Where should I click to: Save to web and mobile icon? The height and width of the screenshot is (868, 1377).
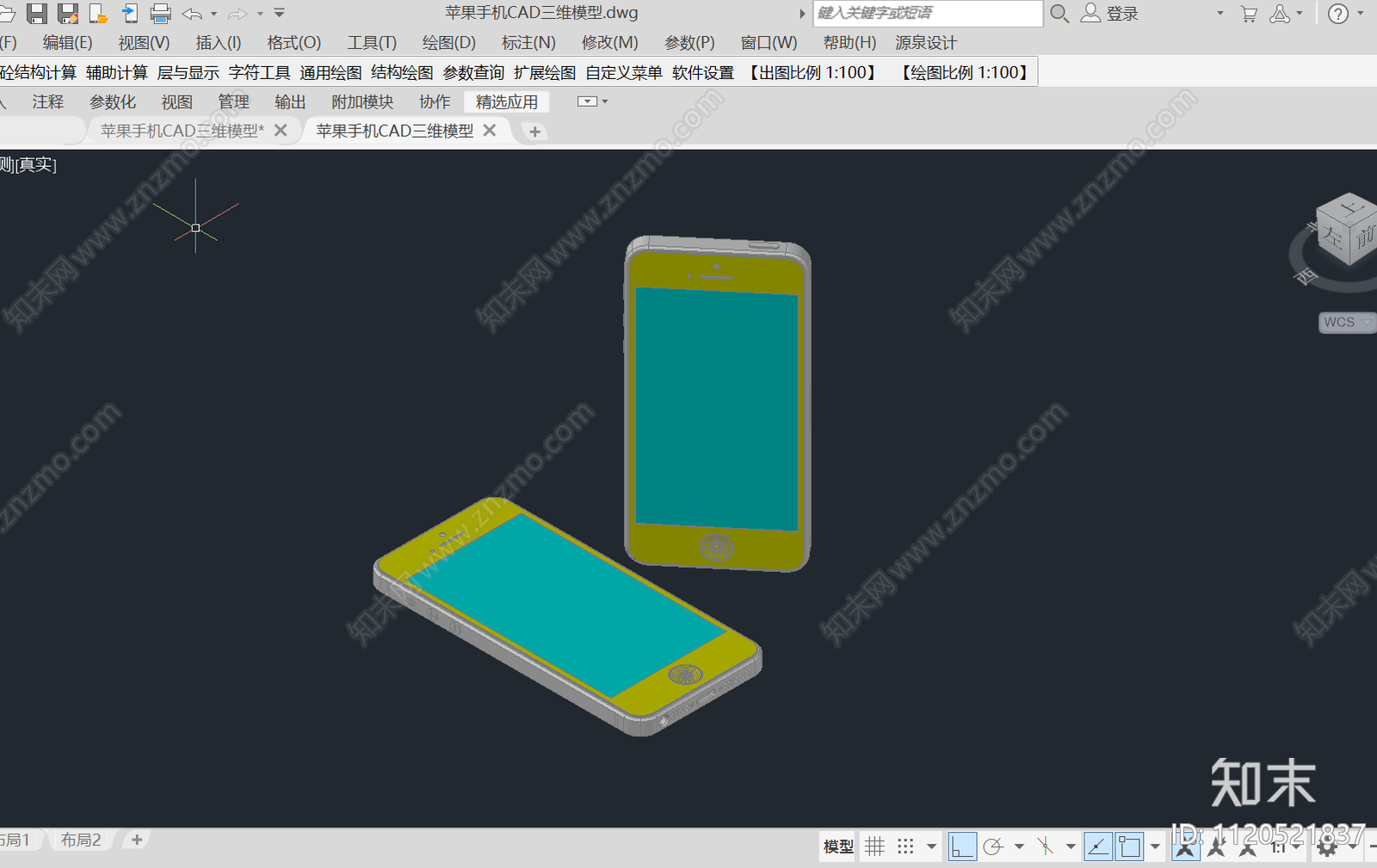tap(129, 13)
